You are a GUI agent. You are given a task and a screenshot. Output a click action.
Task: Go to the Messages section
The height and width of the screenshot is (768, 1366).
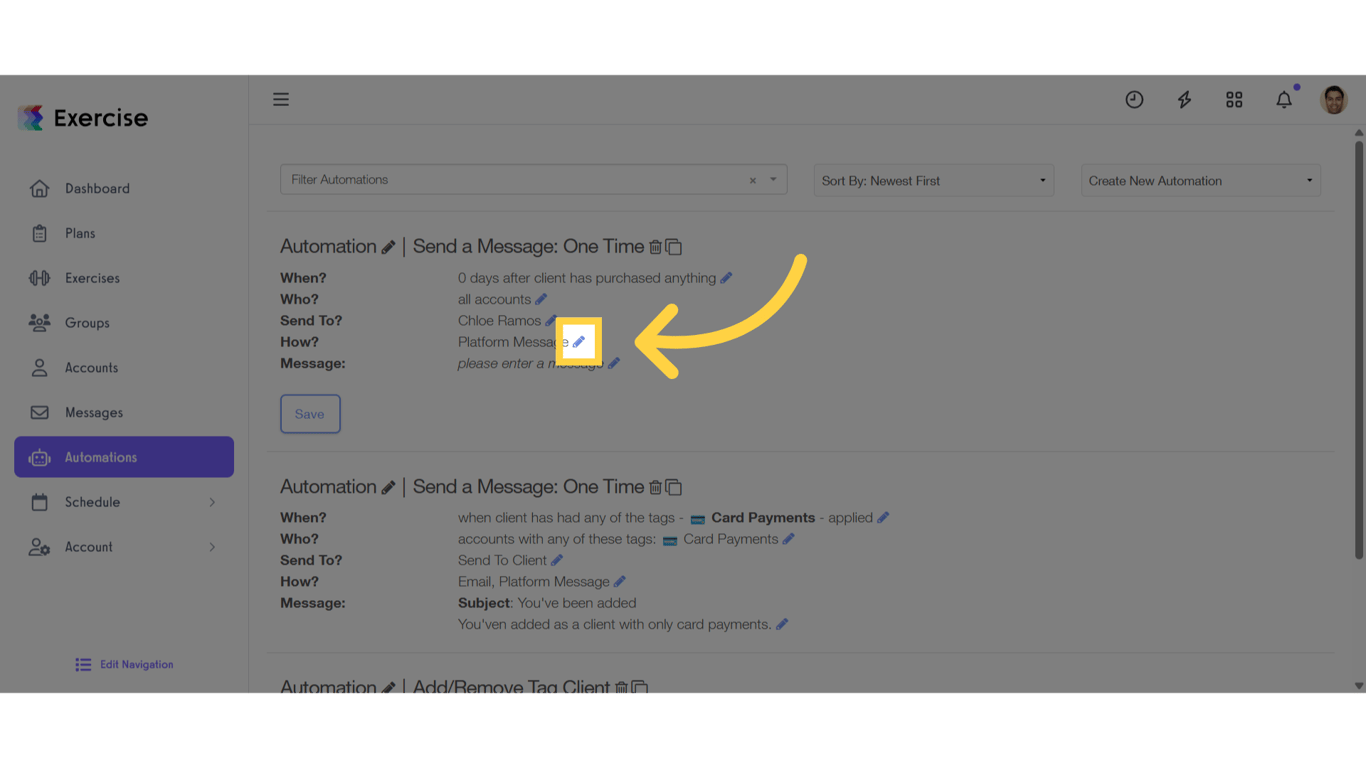tap(93, 412)
